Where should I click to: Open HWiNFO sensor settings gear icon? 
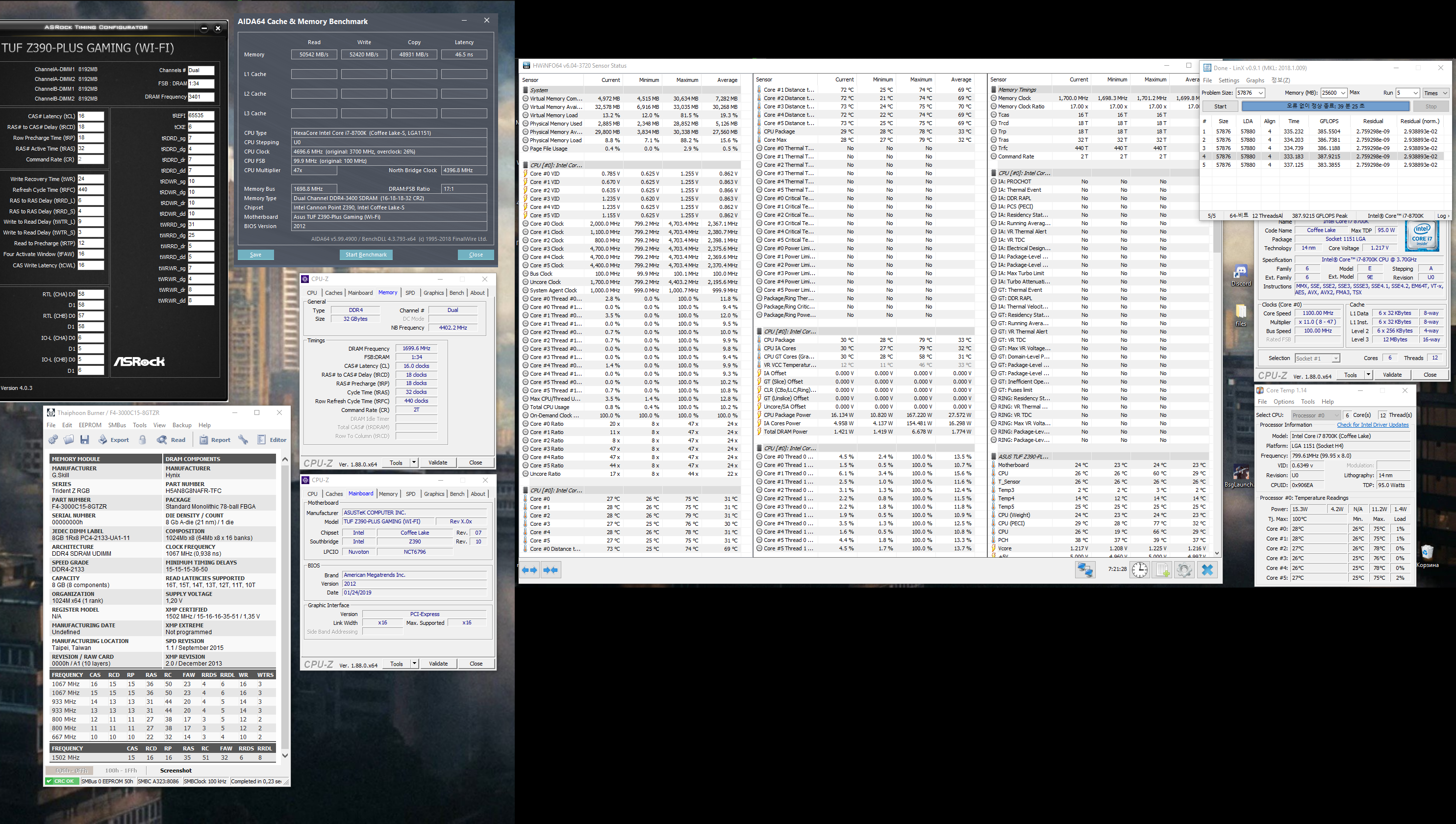1184,570
